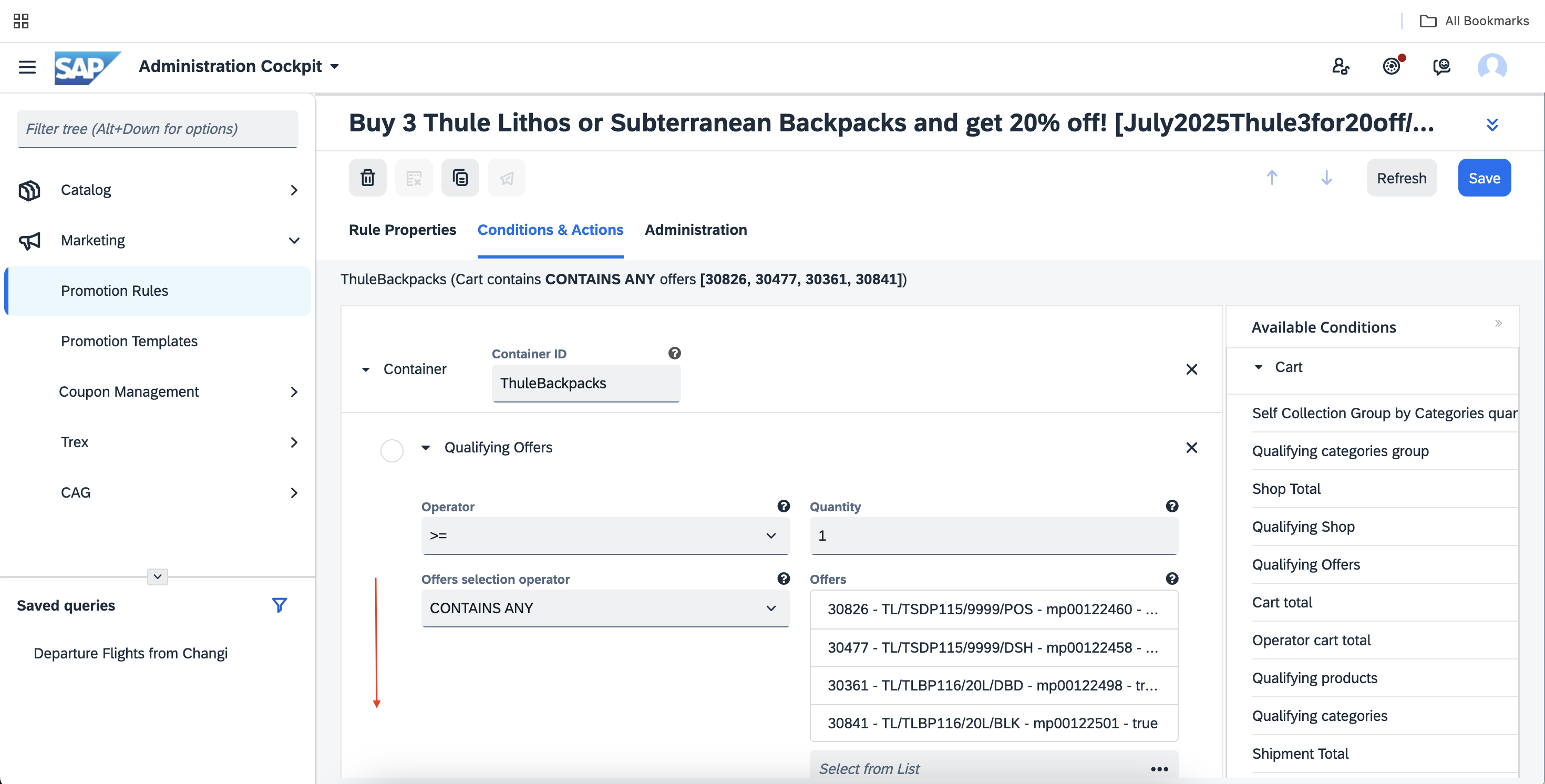The image size is (1545, 784).
Task: Move to previous rule with up arrow
Action: (1272, 178)
